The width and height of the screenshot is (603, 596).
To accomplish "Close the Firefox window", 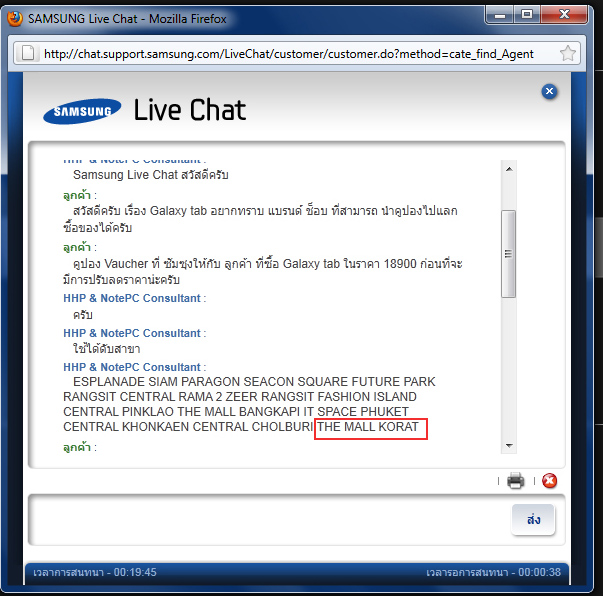I will [x=564, y=15].
